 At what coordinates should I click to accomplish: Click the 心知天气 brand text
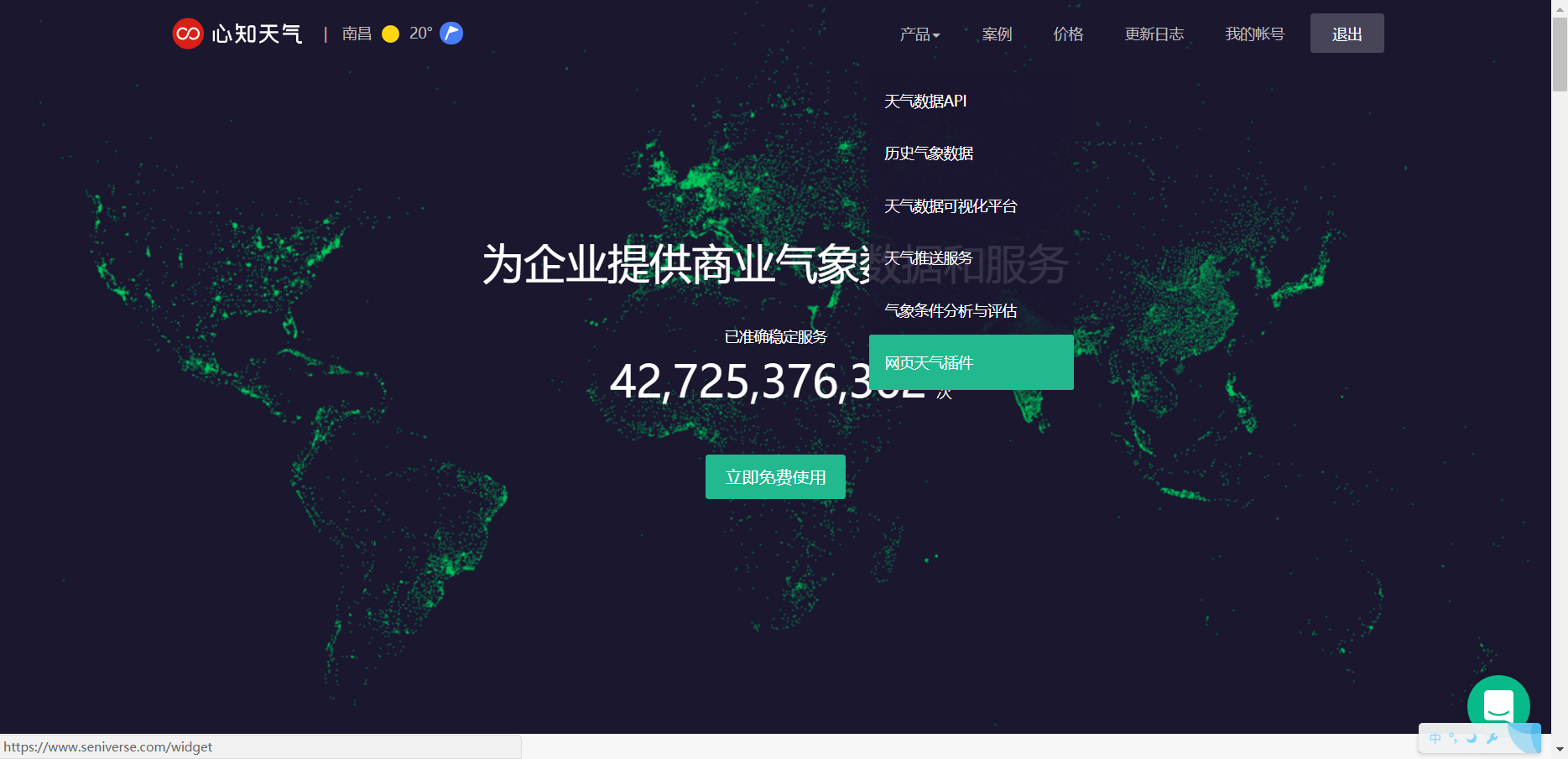(257, 34)
